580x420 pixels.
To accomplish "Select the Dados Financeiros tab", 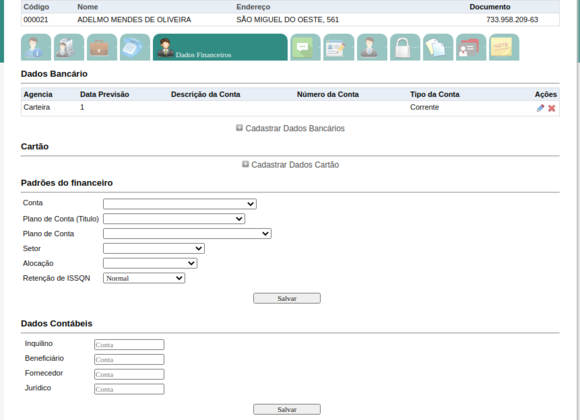I will pos(220,47).
